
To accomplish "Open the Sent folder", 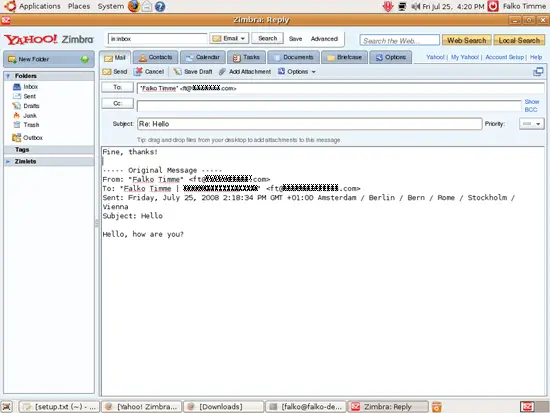I will pos(24,96).
